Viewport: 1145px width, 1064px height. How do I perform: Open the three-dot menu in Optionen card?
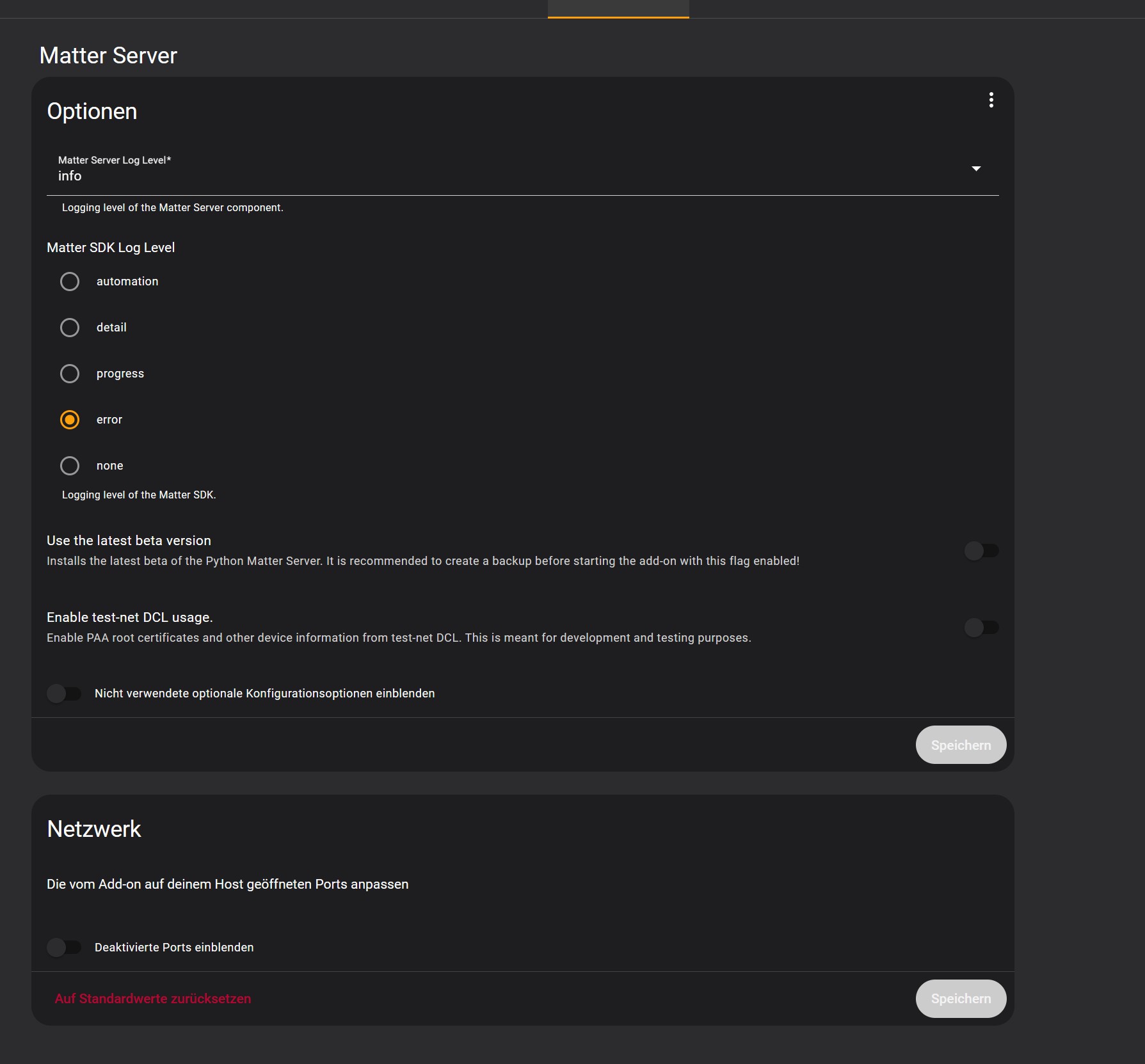point(991,100)
